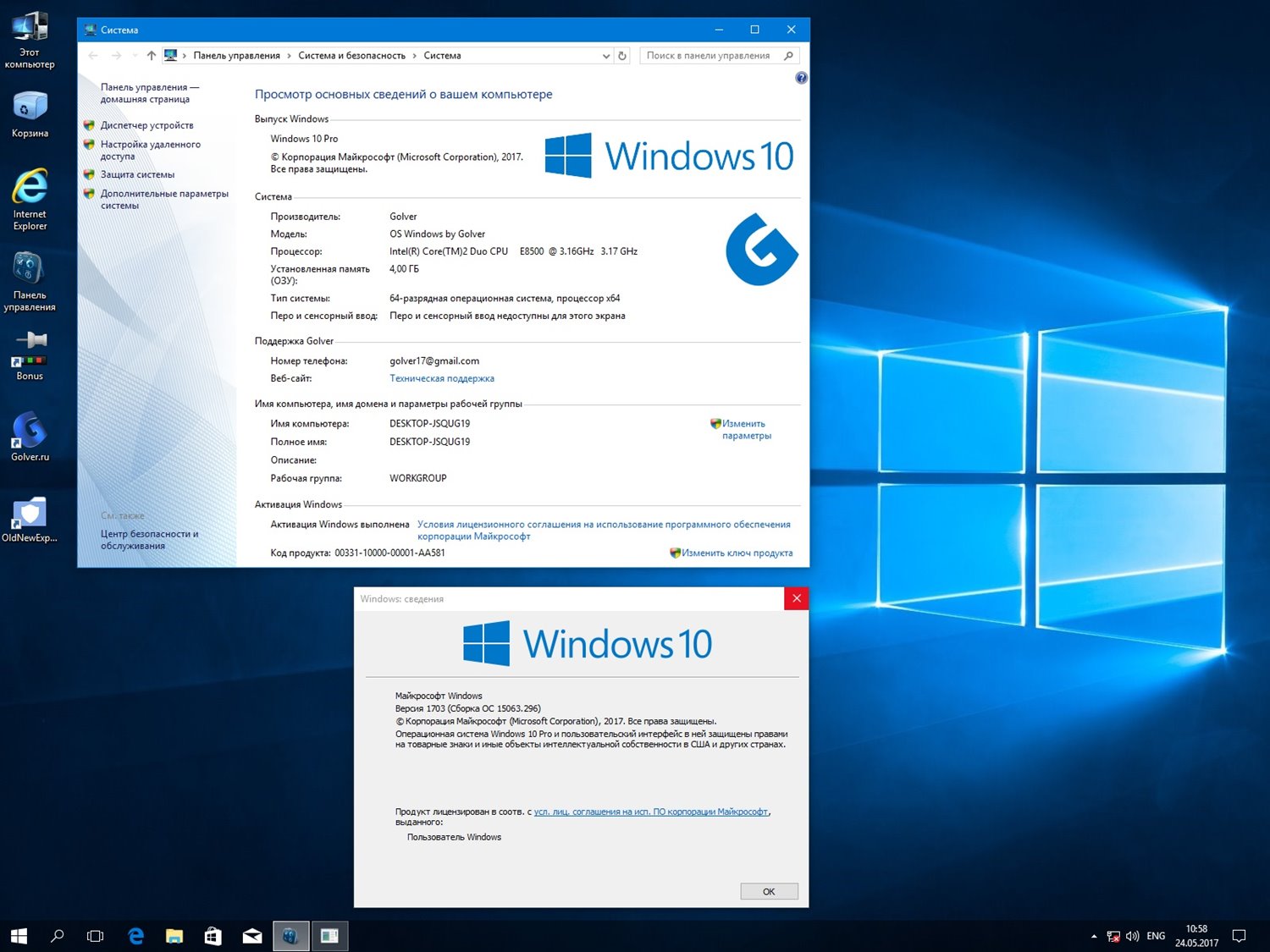Viewport: 1270px width, 952px height.
Task: Click Версия 1703 build text in dialog
Action: 467,708
